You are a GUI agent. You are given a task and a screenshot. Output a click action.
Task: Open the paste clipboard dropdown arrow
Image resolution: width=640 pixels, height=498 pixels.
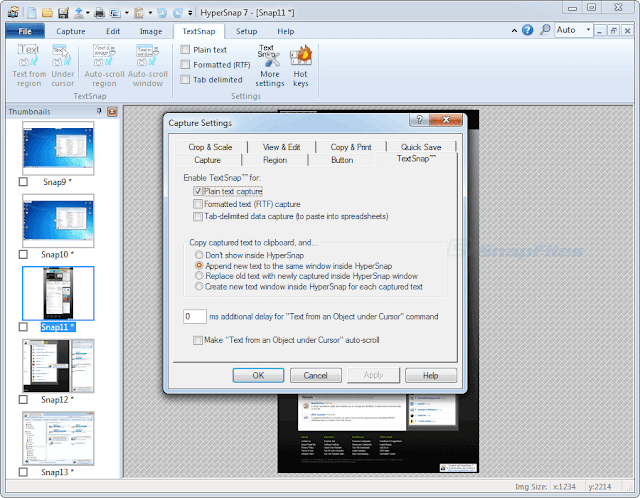point(150,13)
